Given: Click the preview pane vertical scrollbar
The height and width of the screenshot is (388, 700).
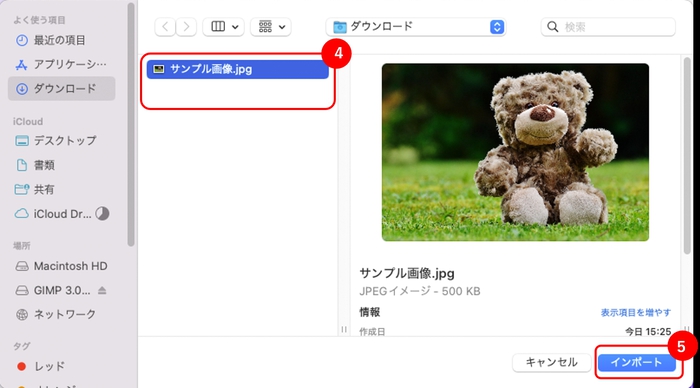Looking at the screenshot, I should click(x=687, y=156).
